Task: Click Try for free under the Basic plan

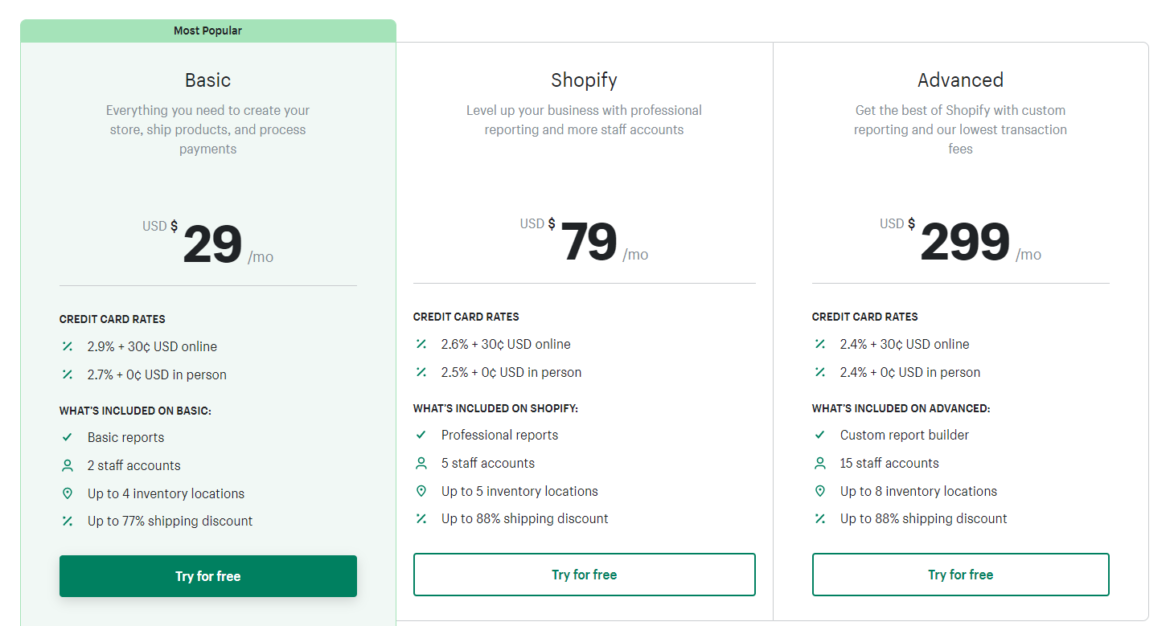Action: click(207, 576)
